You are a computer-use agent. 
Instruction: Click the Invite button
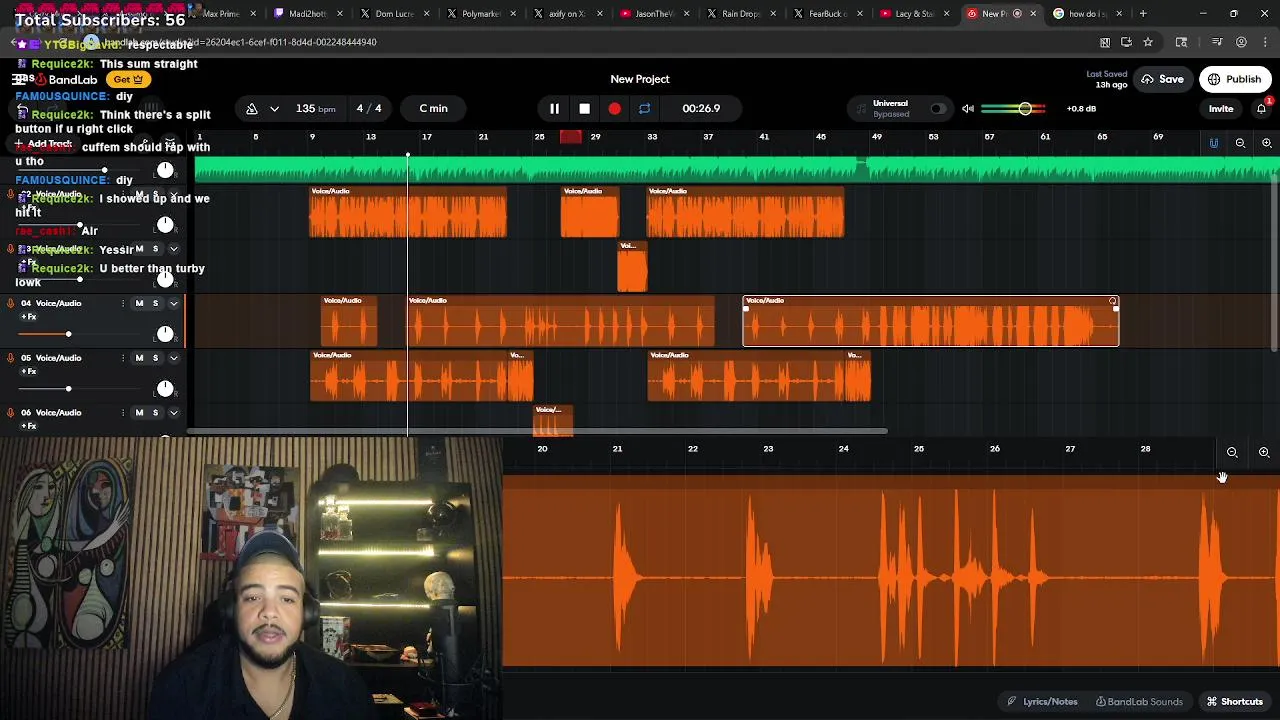coord(1221,108)
